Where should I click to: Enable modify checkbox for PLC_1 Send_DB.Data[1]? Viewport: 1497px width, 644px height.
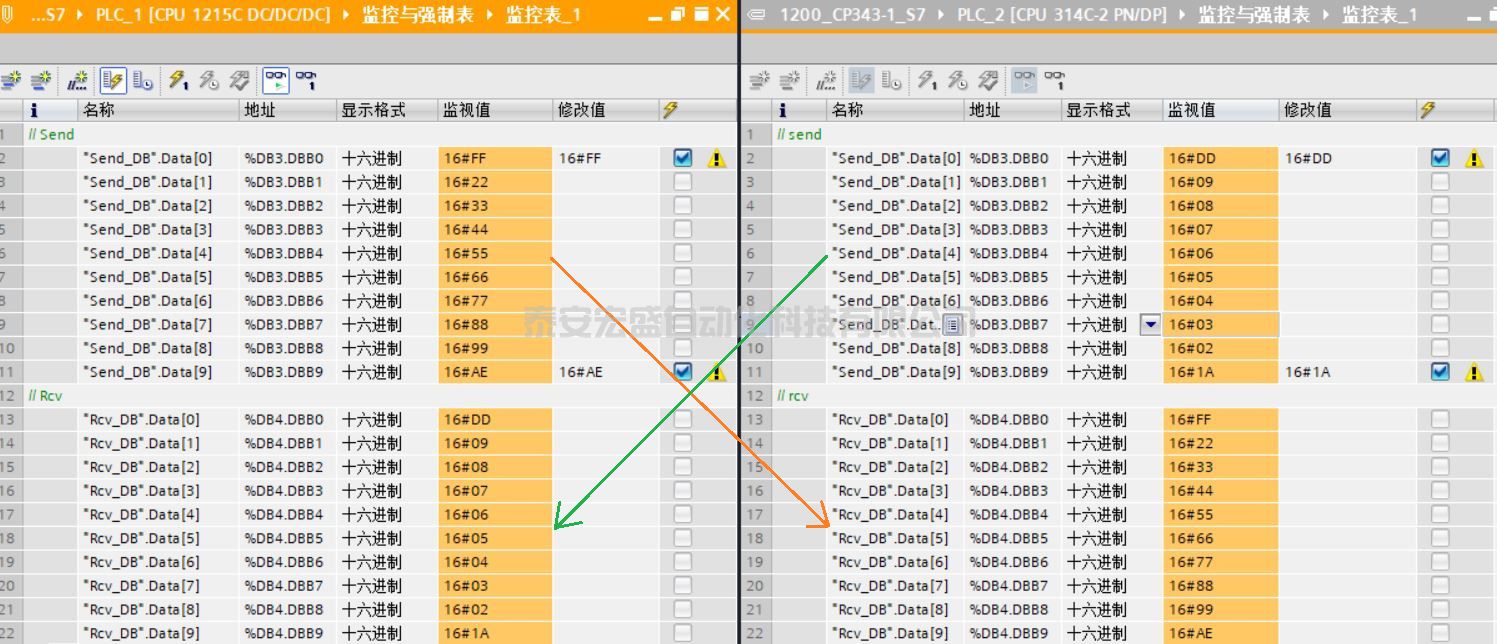tap(682, 182)
